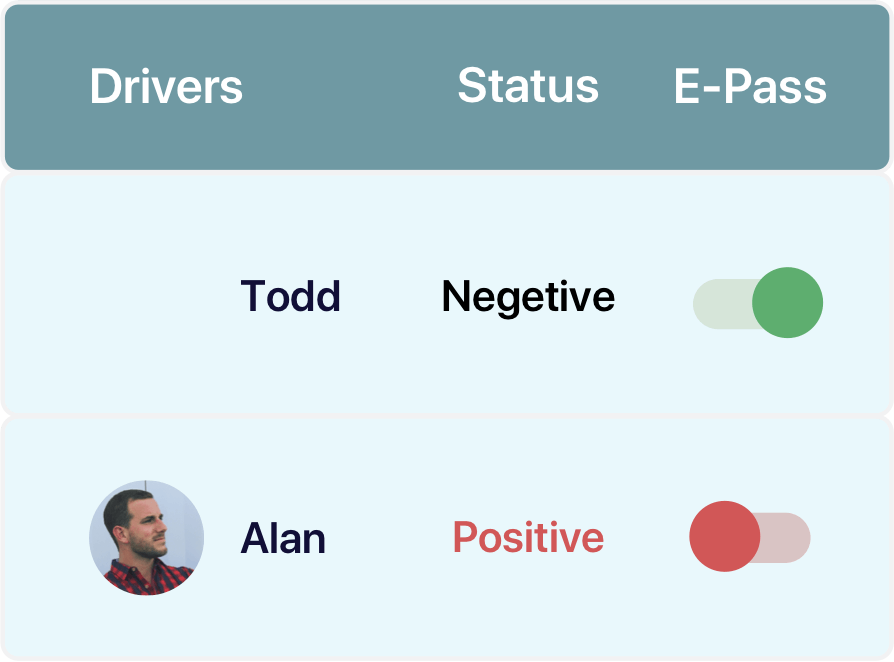Image resolution: width=894 pixels, height=662 pixels.
Task: Click the red knob on Alan's switch
Action: tap(725, 537)
